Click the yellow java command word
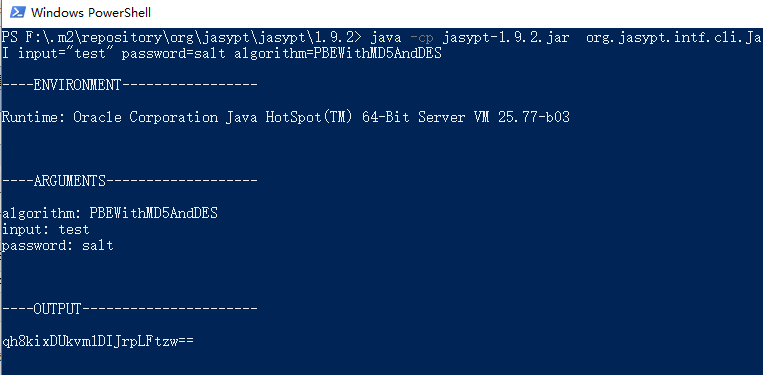This screenshot has width=763, height=375. pos(386,38)
